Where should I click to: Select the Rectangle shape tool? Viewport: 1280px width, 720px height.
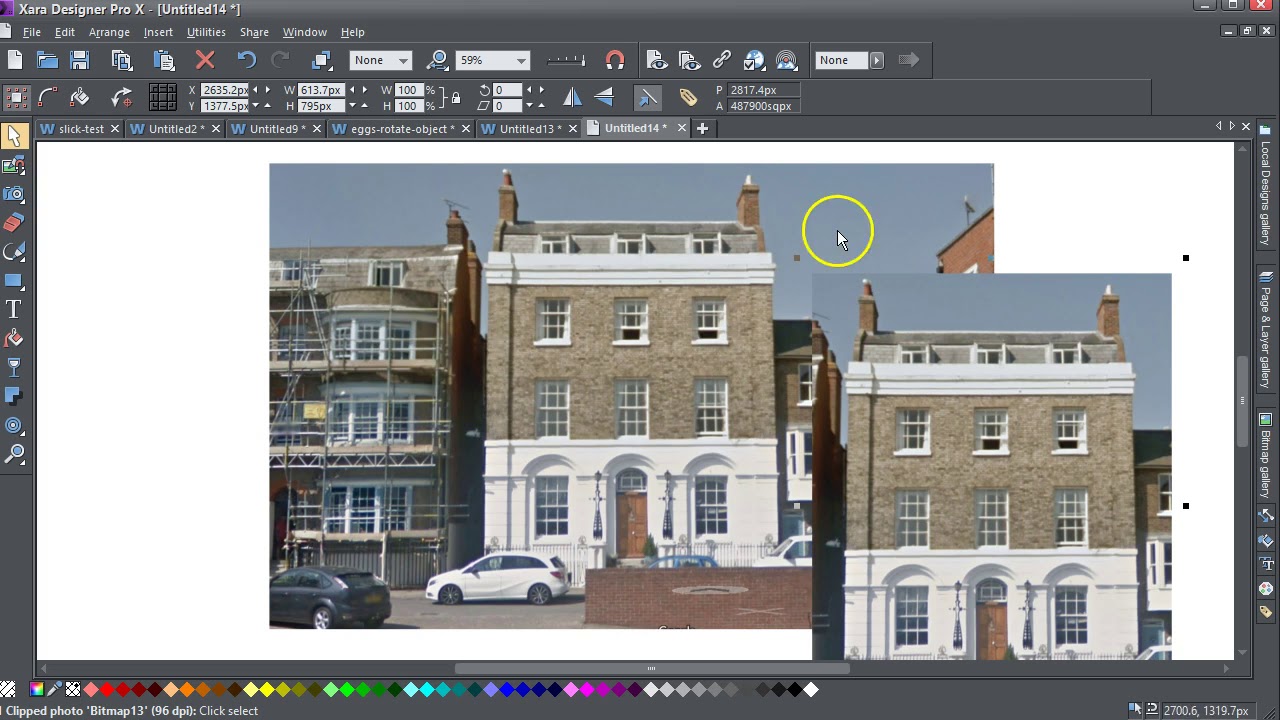pyautogui.click(x=14, y=280)
